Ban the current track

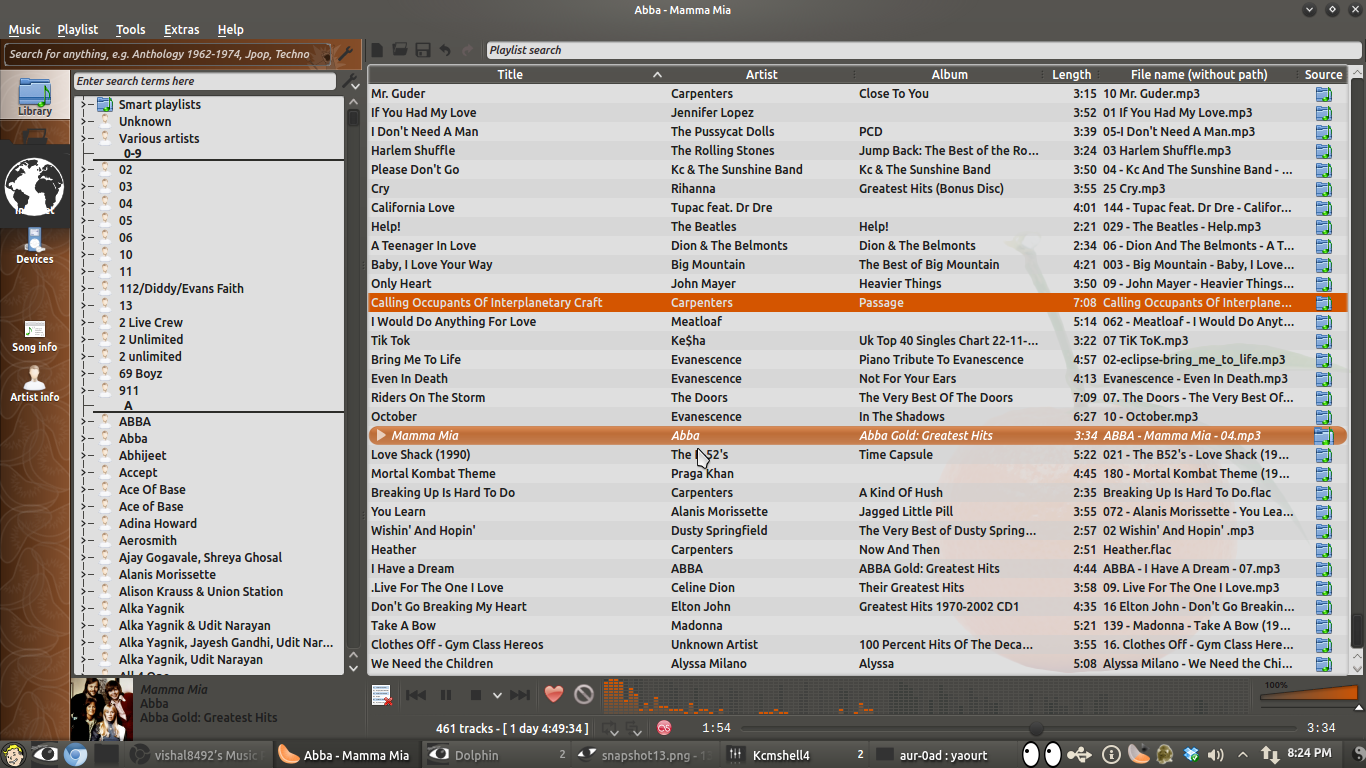pos(584,694)
